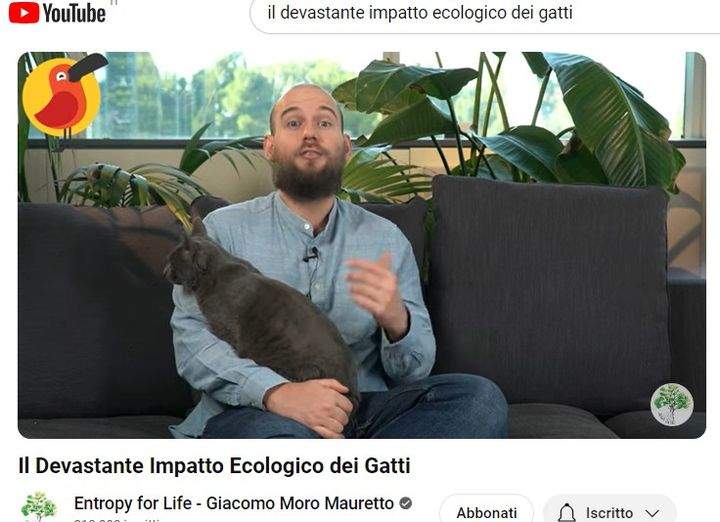Click the video title 'Il Devastante Impatto Ecologico dei Gatti'
The width and height of the screenshot is (720, 522).
pyautogui.click(x=214, y=466)
